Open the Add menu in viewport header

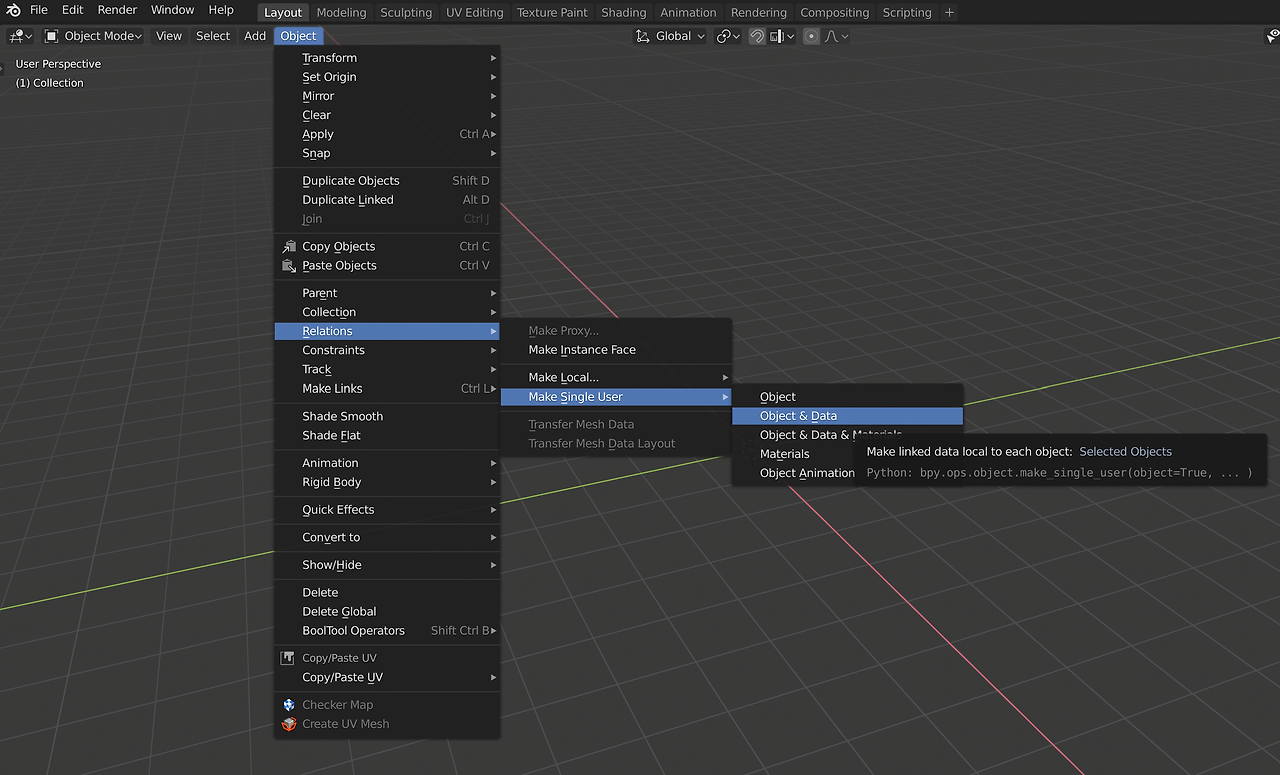255,36
